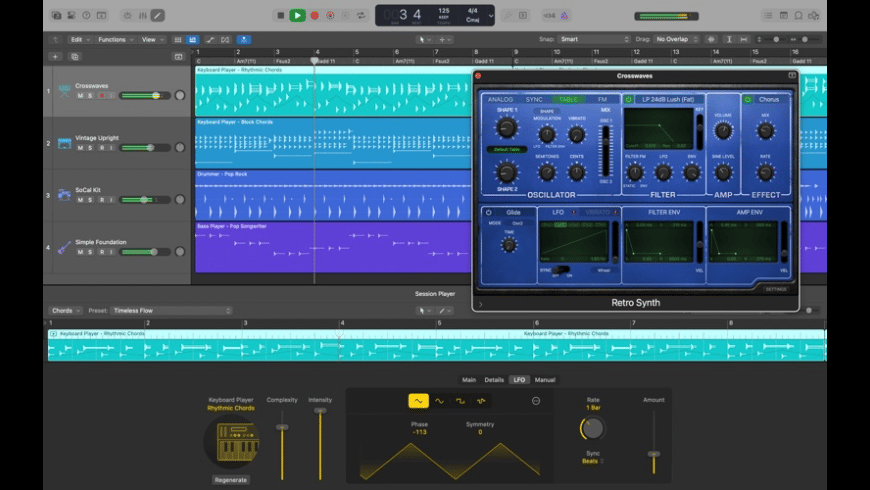Open the Mixer faders icon
Image resolution: width=870 pixels, height=490 pixels.
click(143, 16)
